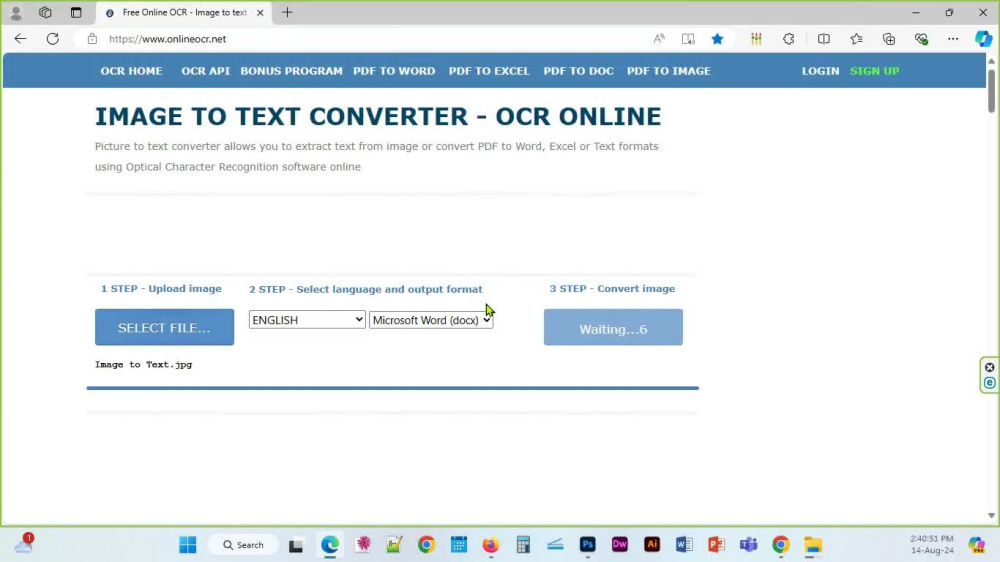Viewport: 1000px width, 562px height.
Task: Open the Browser essentials heart icon
Action: tap(921, 39)
